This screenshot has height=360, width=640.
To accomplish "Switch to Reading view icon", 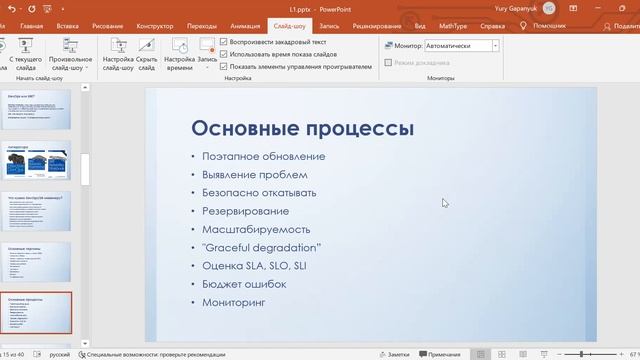I will tap(523, 354).
